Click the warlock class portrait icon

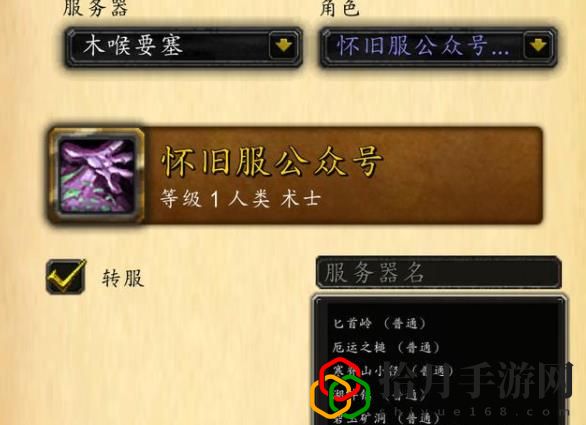pyautogui.click(x=96, y=176)
